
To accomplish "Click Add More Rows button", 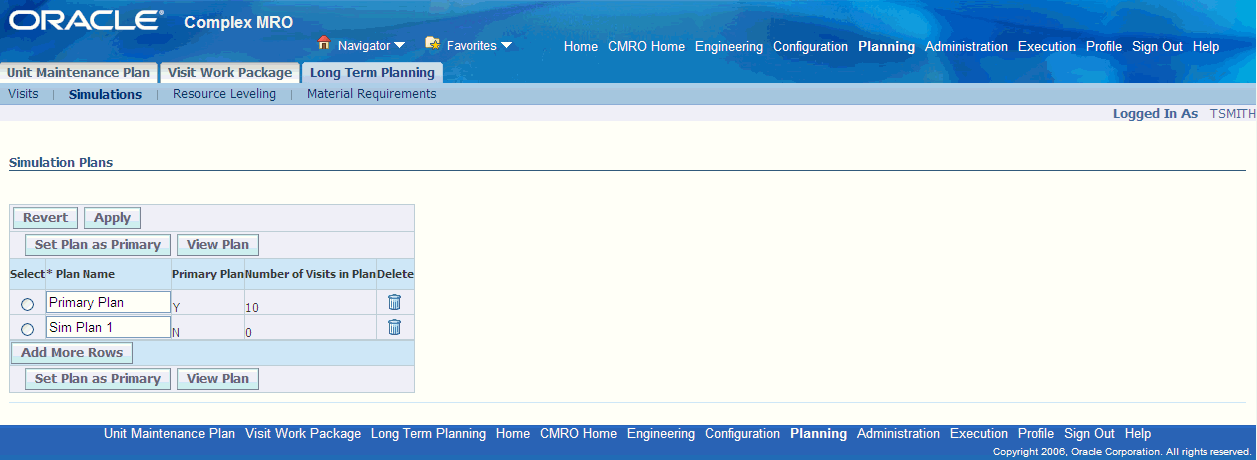I will [x=72, y=353].
